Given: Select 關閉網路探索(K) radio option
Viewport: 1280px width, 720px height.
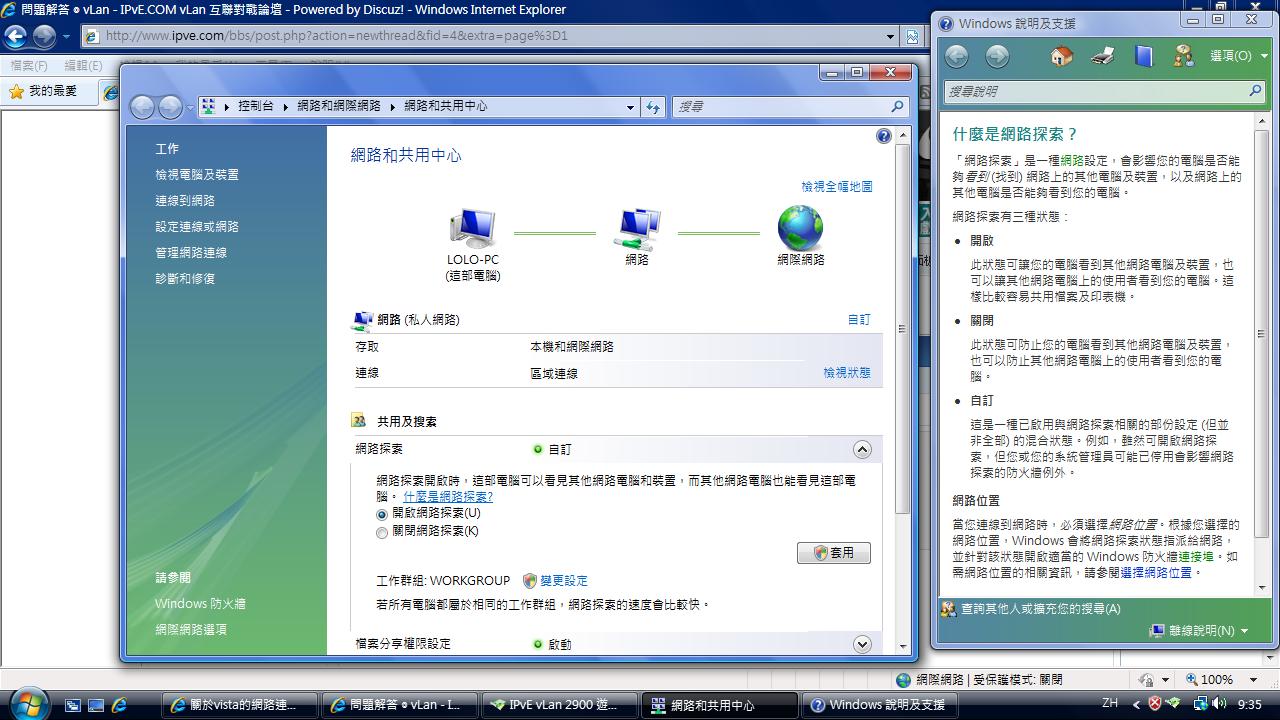Looking at the screenshot, I should pyautogui.click(x=381, y=532).
